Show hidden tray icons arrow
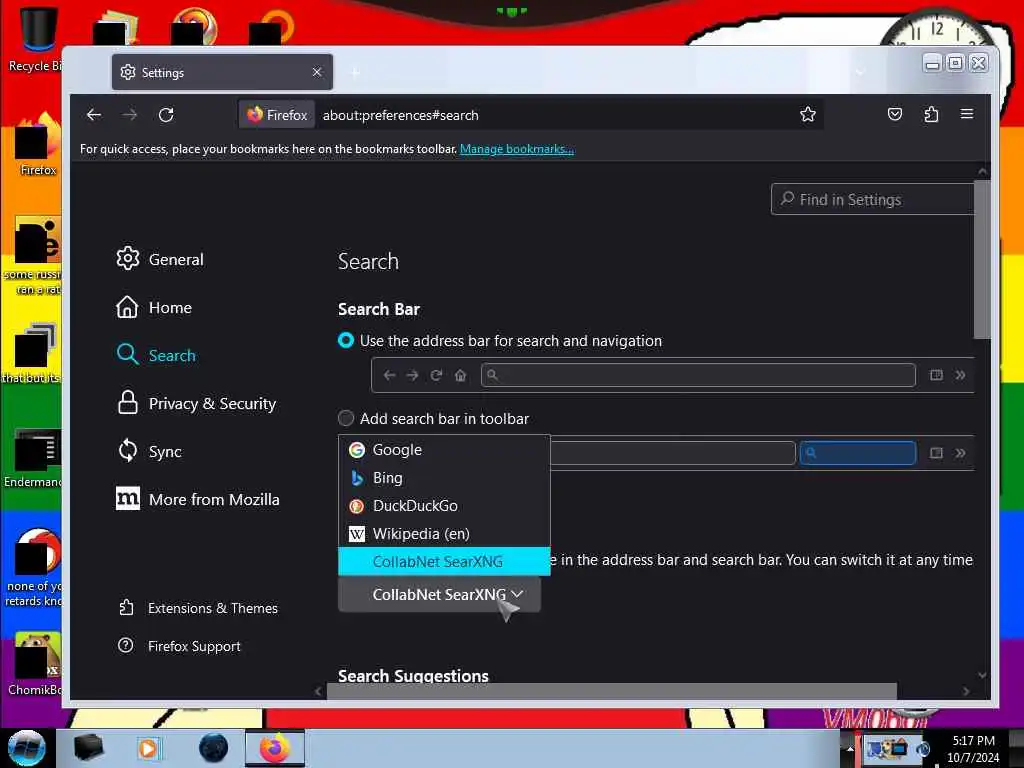The image size is (1024, 768). 850,748
